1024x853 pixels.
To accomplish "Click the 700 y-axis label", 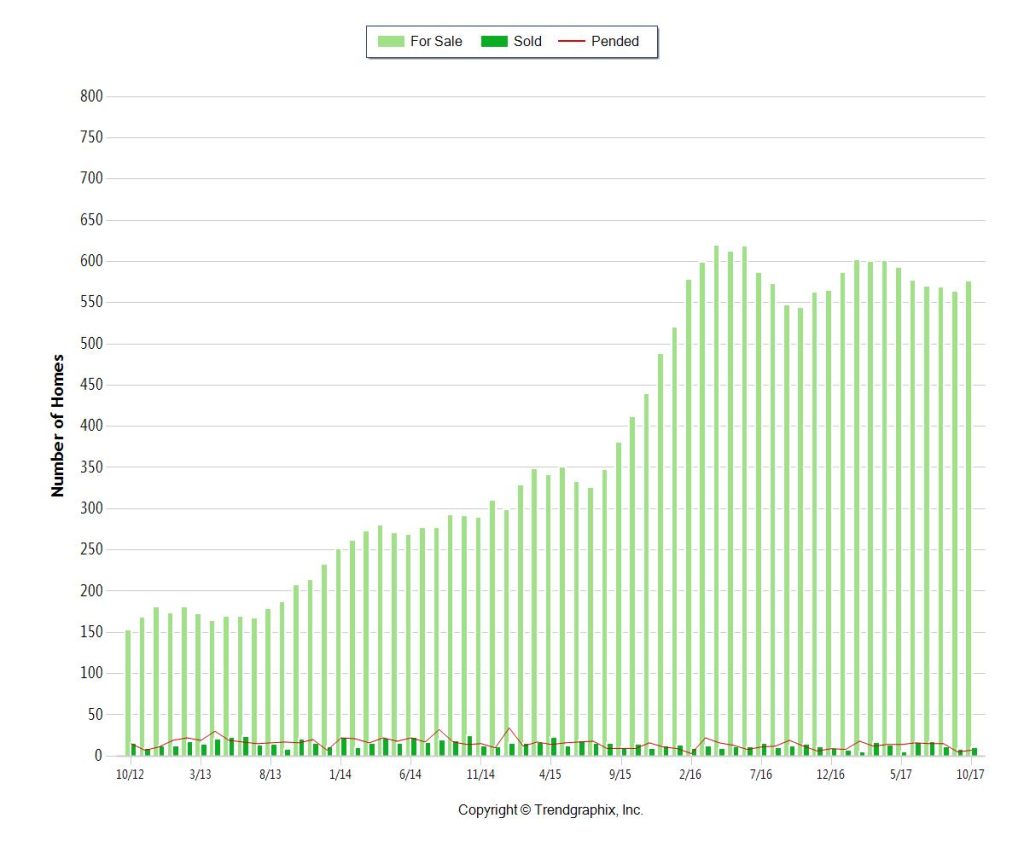I will coord(91,178).
